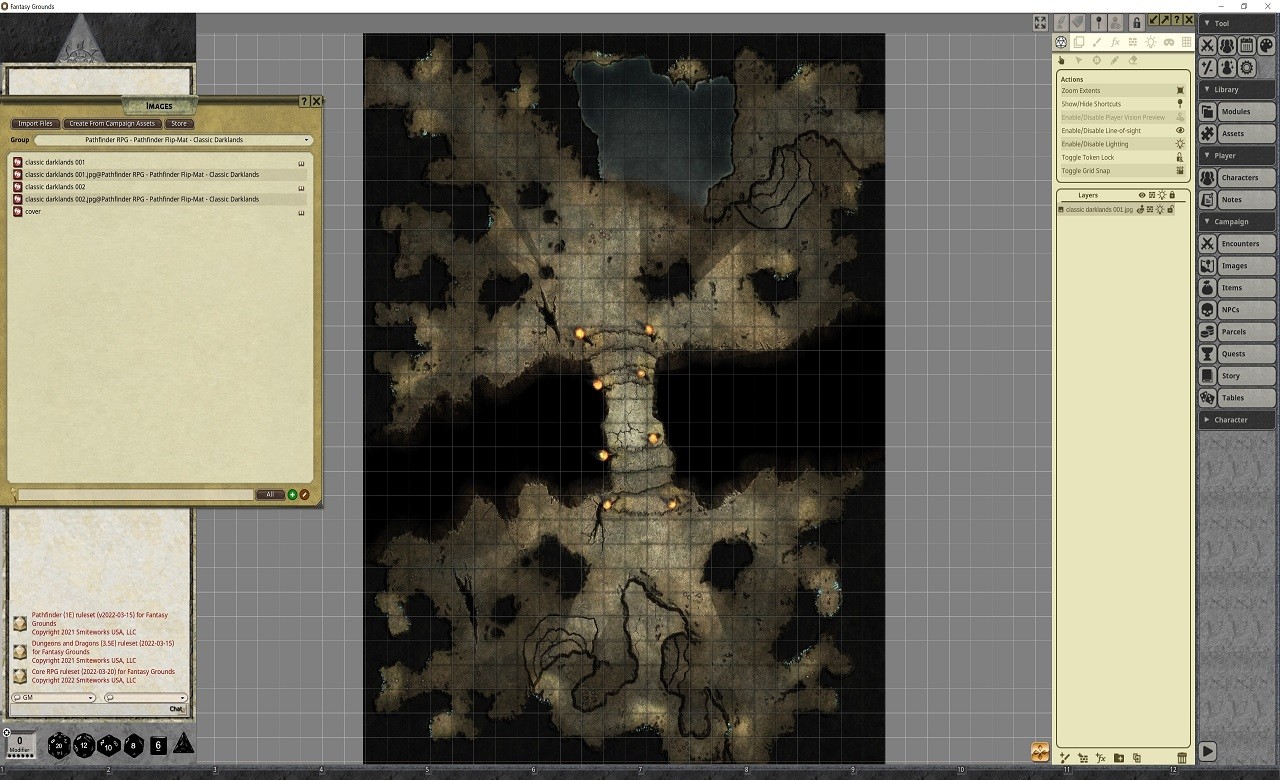Select the hand interact cursor tool
The height and width of the screenshot is (780, 1280).
1062,60
